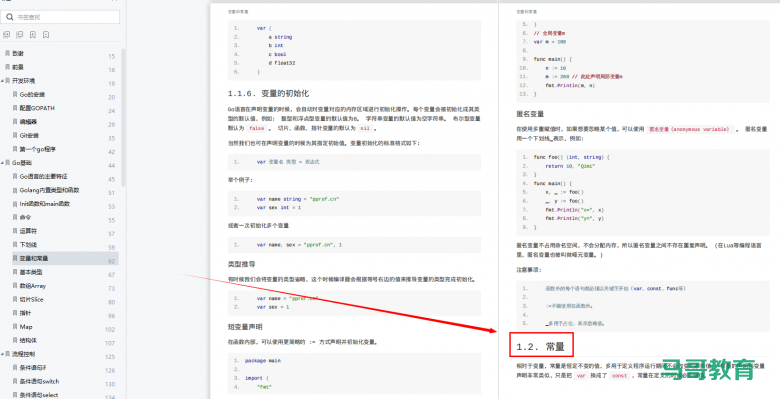780x399 pixels.
Task: Open the 开发环境 bookmark
Action: click(23, 81)
